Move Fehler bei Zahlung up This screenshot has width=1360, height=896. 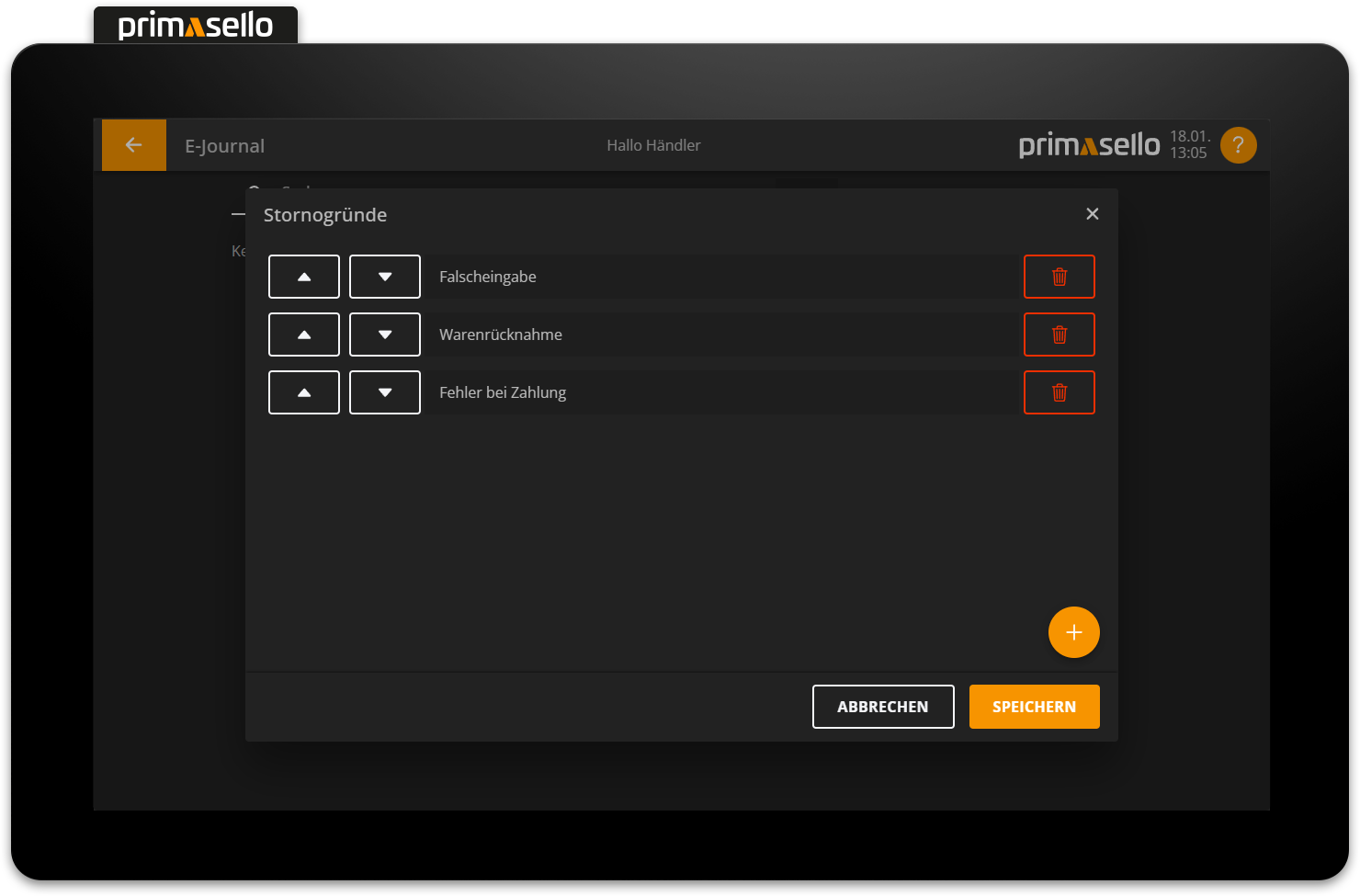[x=304, y=392]
